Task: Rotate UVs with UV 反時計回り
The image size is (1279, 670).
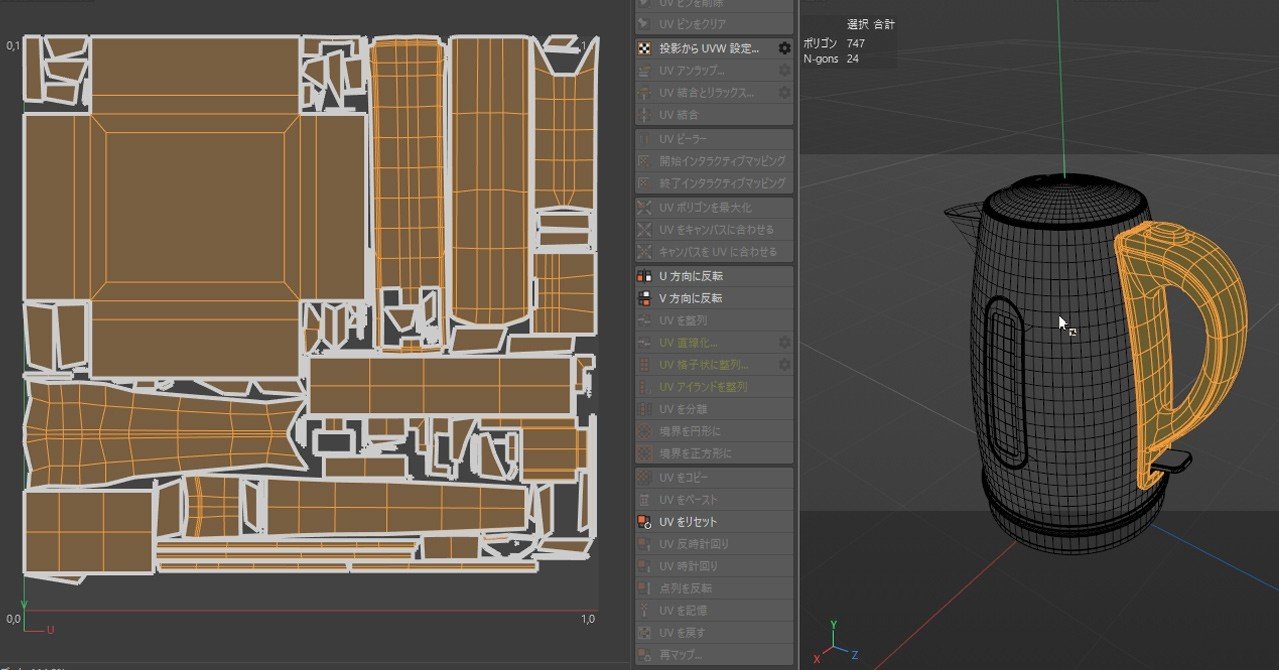Action: [694, 545]
